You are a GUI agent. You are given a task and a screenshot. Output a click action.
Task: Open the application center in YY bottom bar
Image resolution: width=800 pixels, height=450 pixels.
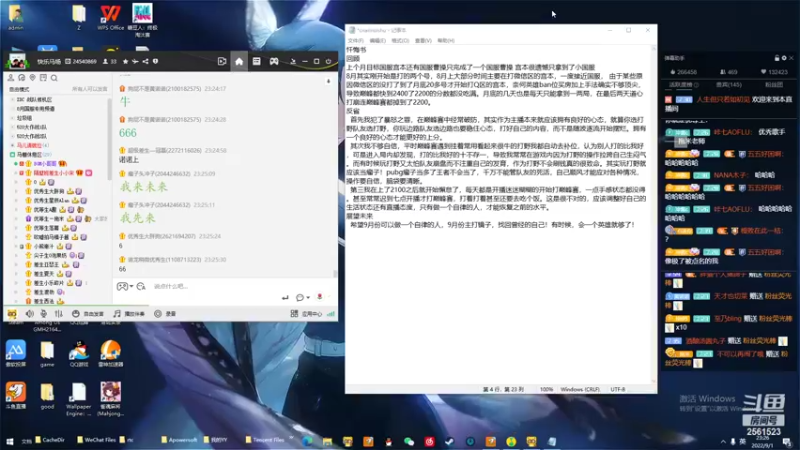[x=306, y=314]
